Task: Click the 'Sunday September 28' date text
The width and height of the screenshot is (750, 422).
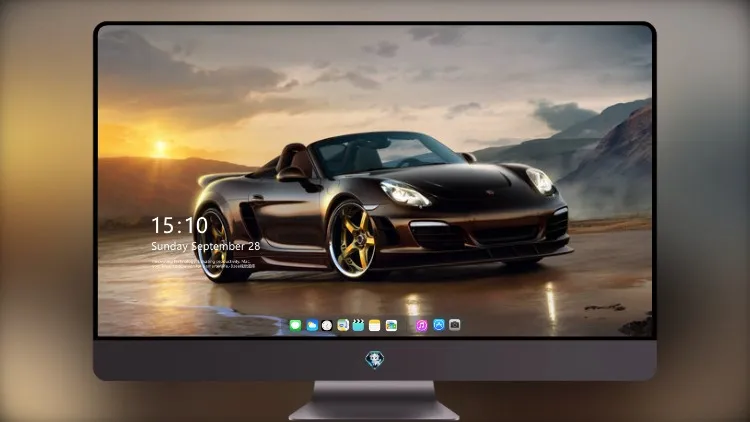Action: click(x=206, y=246)
